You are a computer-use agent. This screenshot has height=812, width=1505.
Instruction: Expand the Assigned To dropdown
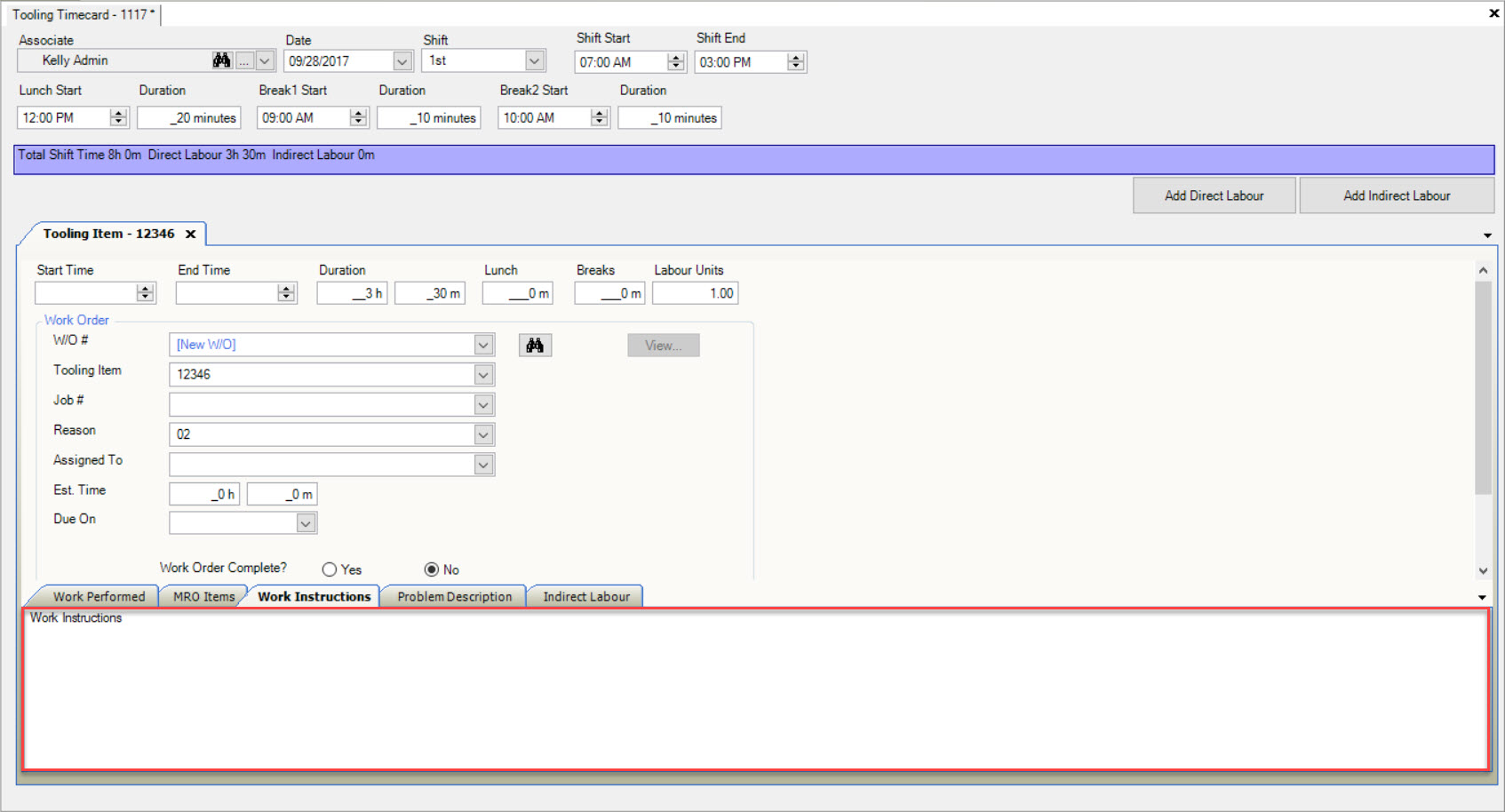(x=483, y=465)
